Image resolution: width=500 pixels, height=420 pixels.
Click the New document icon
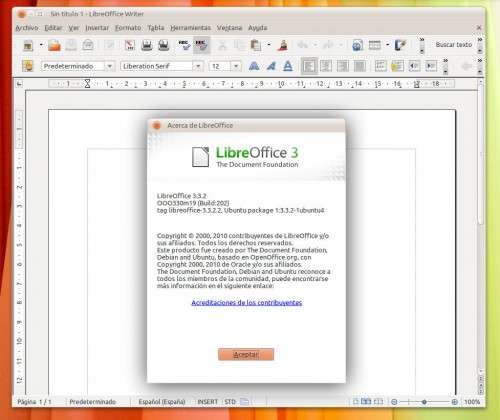click(x=28, y=45)
